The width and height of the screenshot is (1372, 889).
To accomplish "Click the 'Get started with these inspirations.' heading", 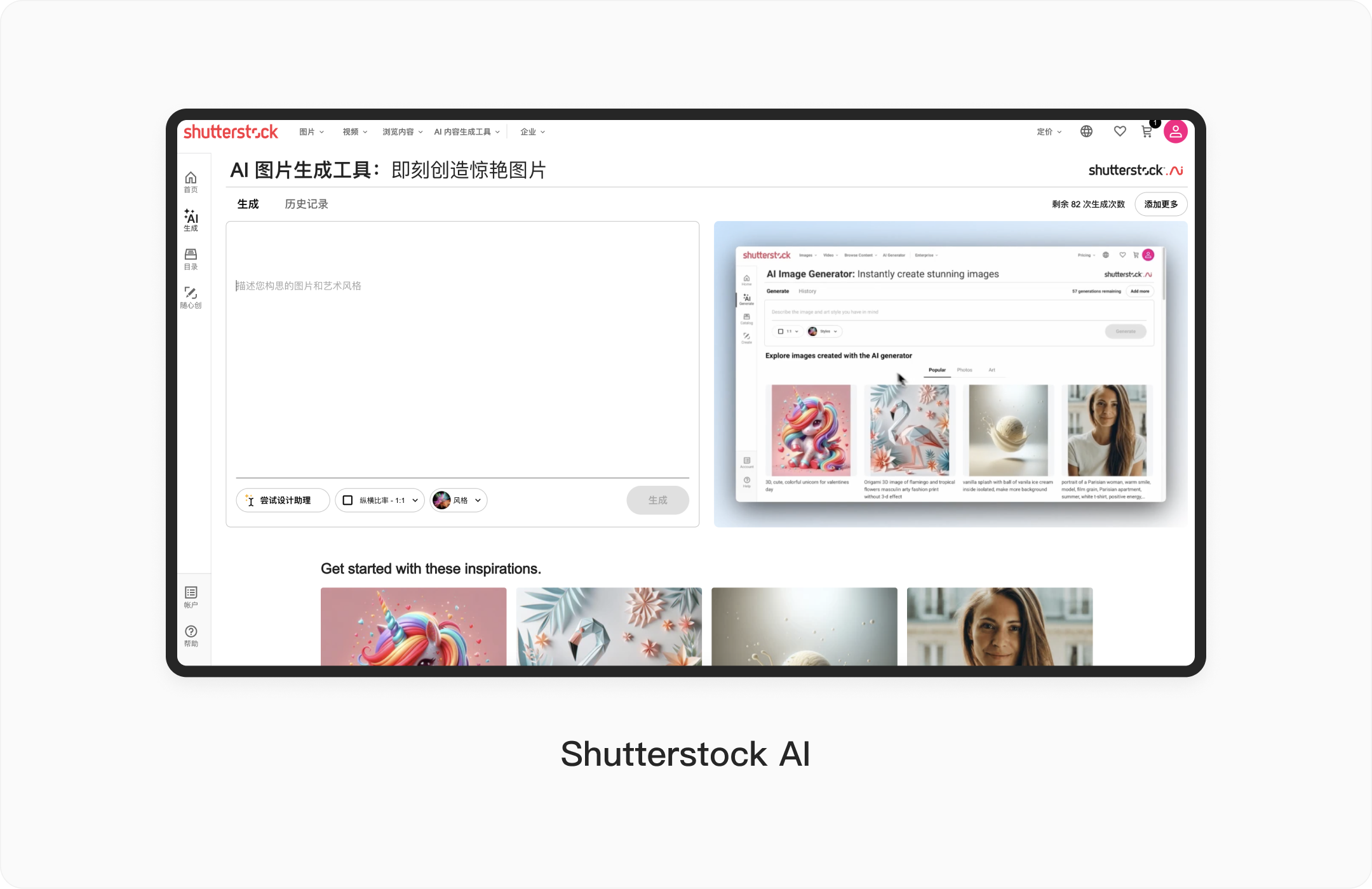I will click(x=431, y=568).
